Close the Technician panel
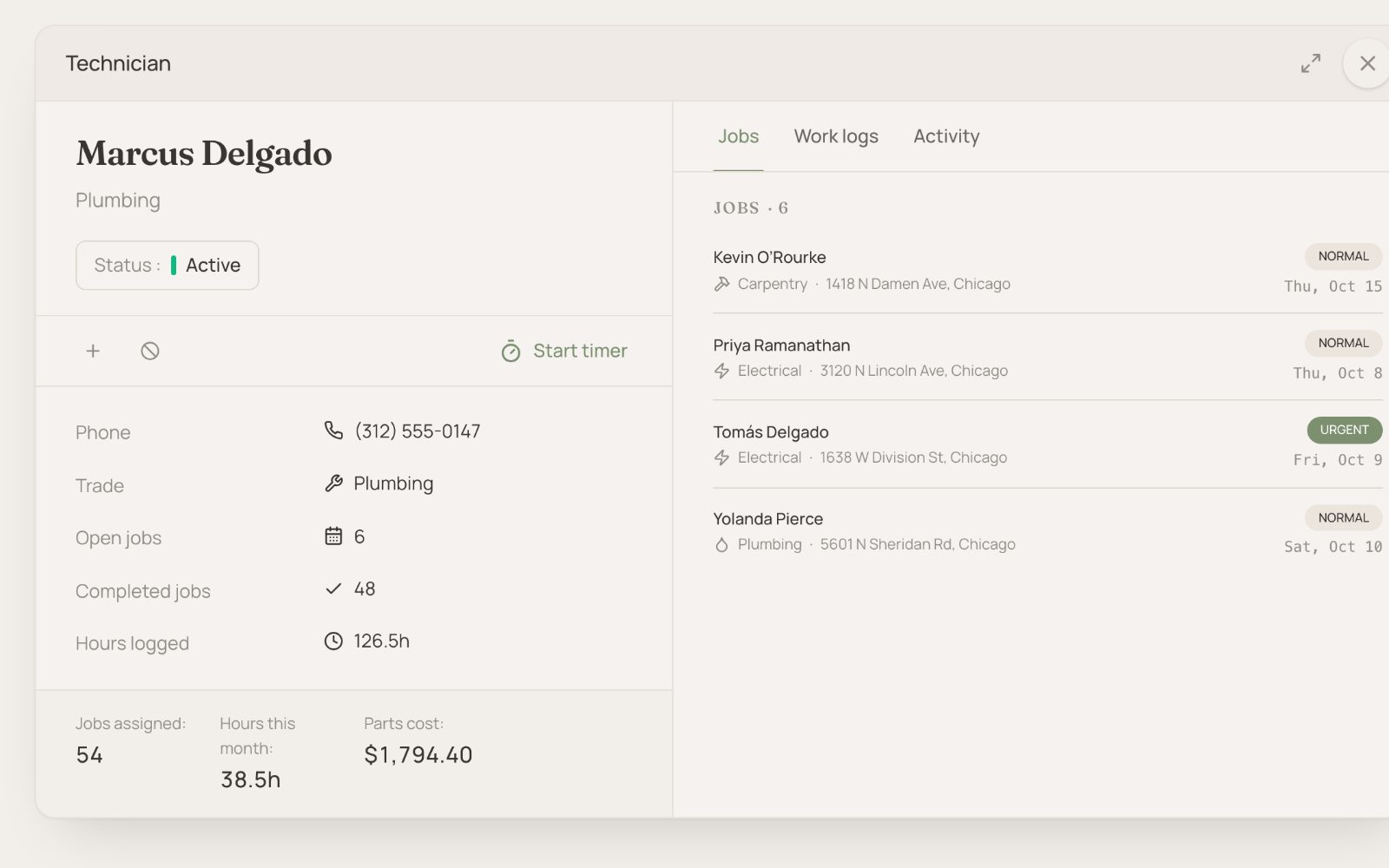Viewport: 1389px width, 868px height. click(1367, 63)
